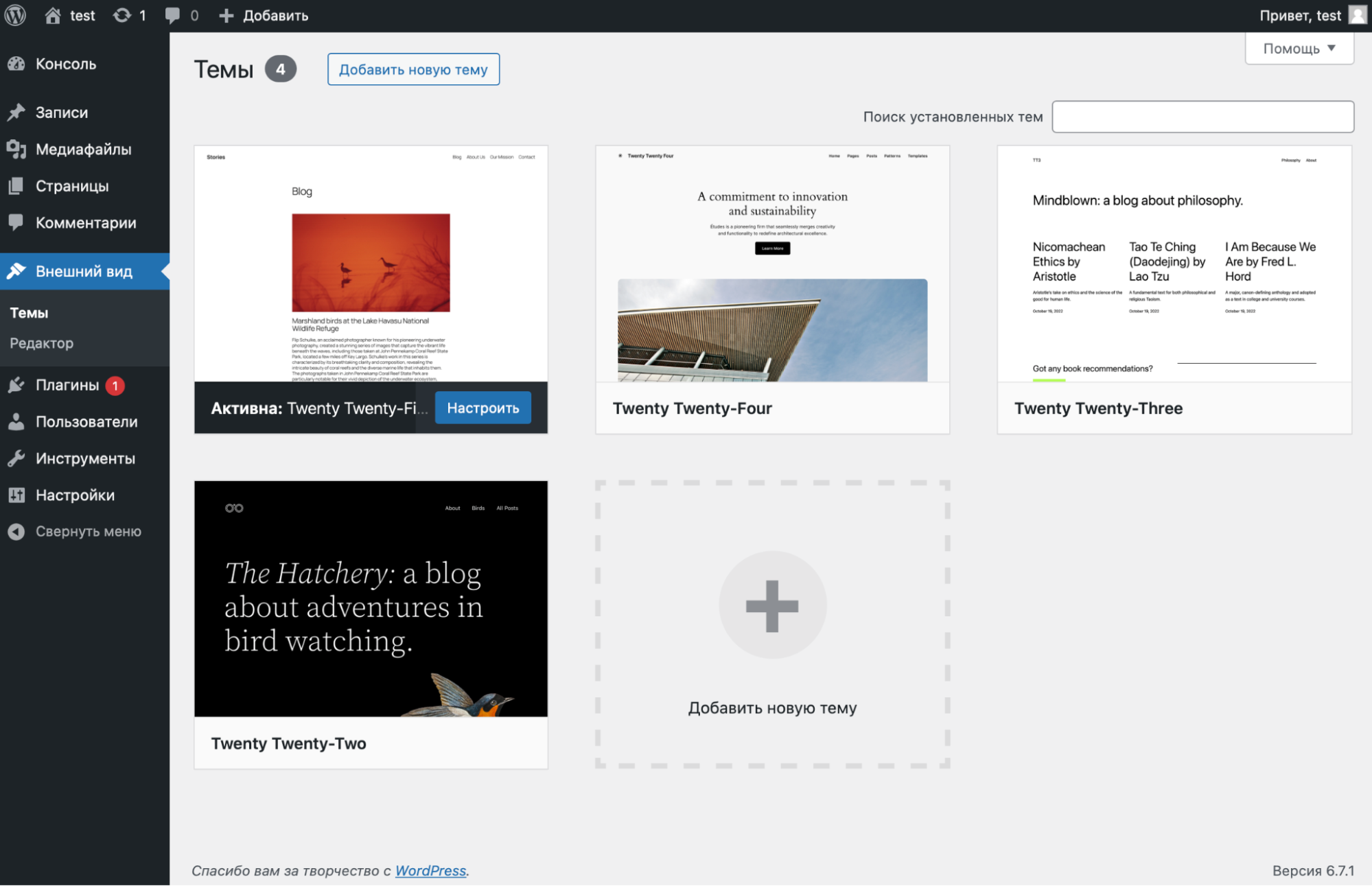Click the plus icon beside Добавить
The width and height of the screenshot is (1372, 886).
(226, 15)
